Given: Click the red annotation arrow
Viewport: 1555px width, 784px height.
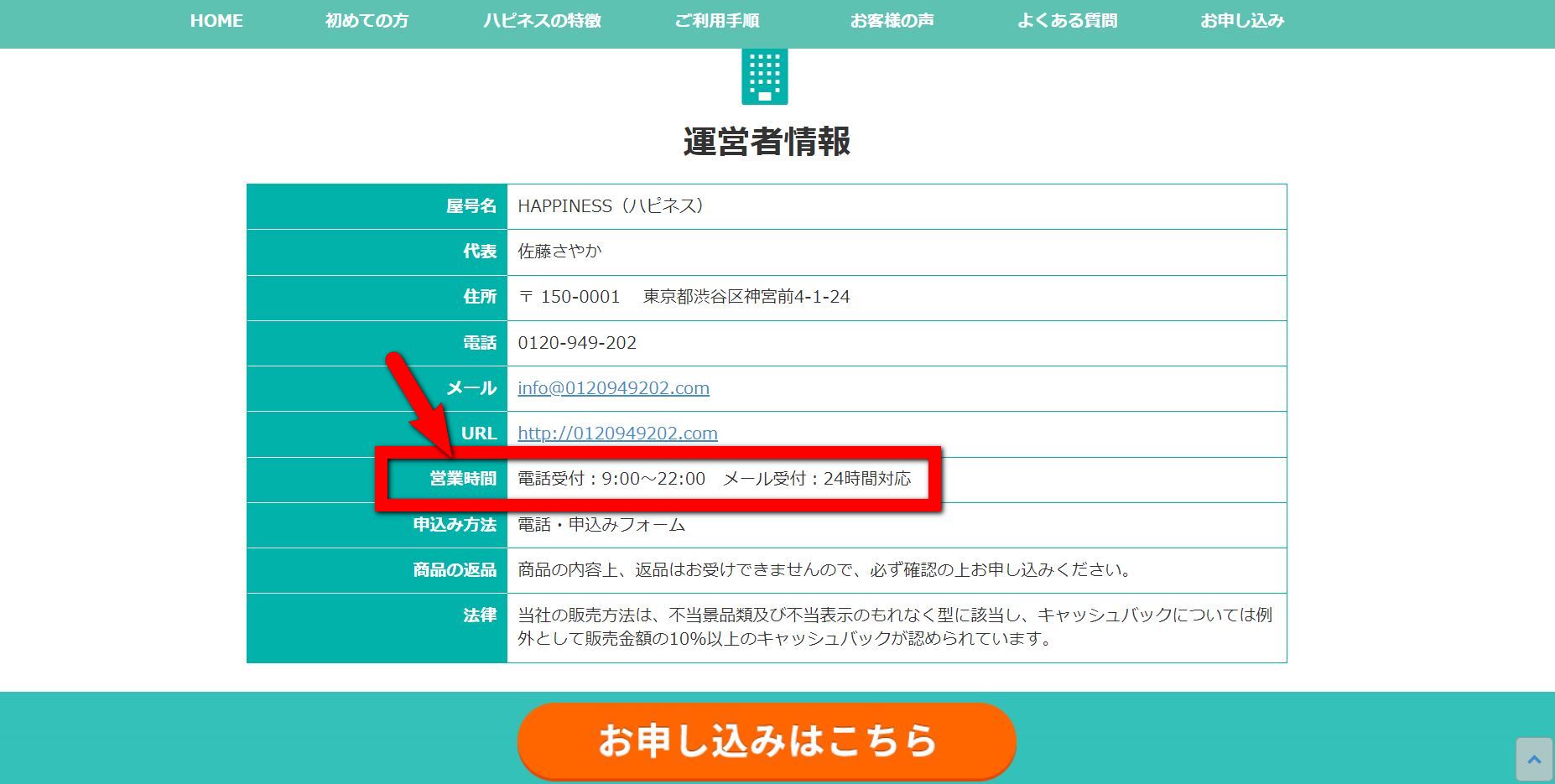Looking at the screenshot, I should click(x=420, y=404).
